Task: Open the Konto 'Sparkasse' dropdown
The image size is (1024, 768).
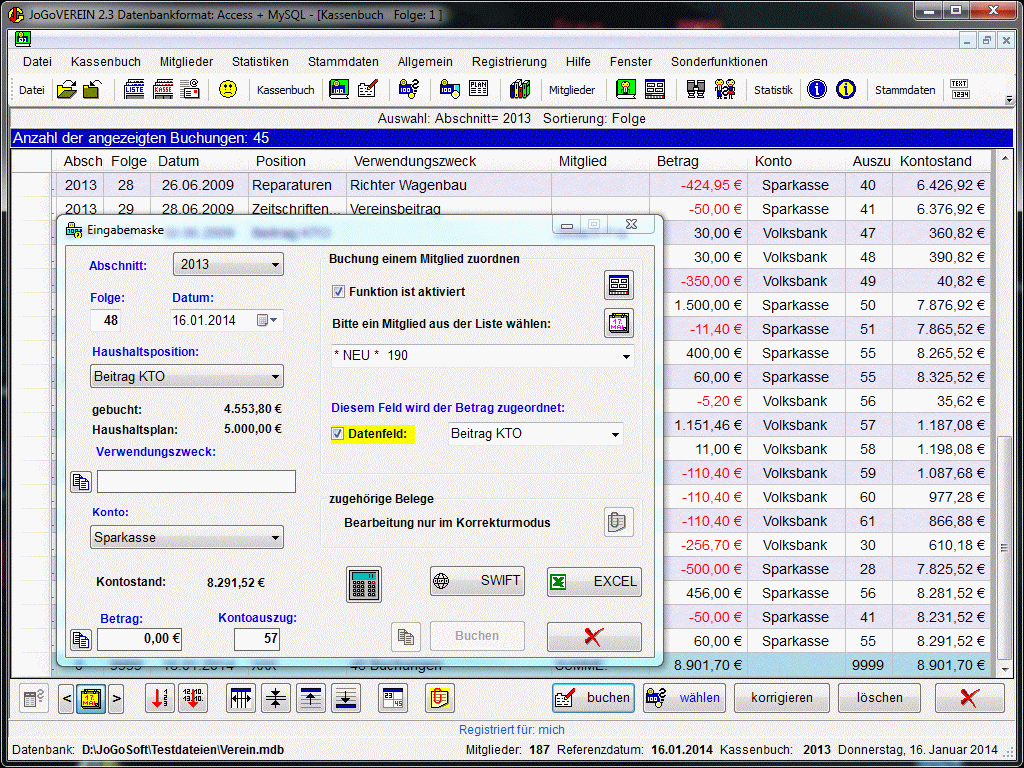Action: point(187,537)
